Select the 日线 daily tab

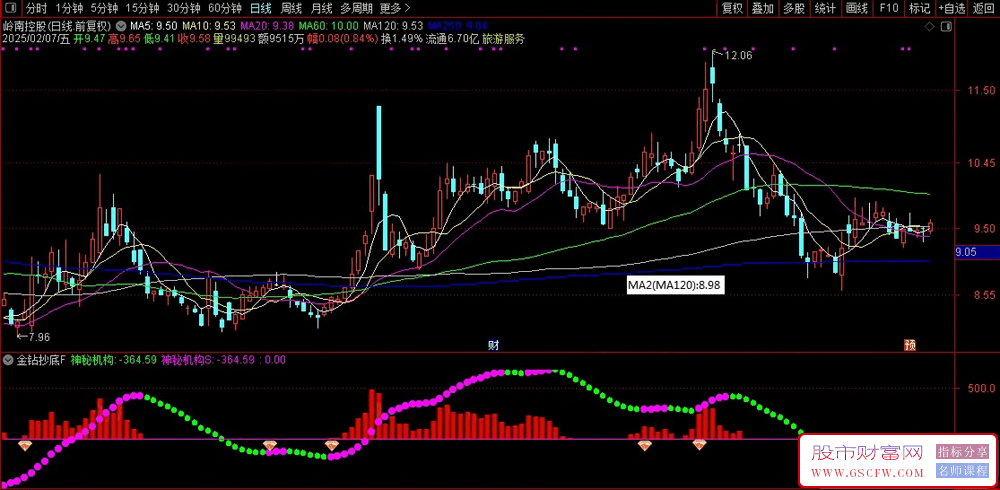(261, 8)
